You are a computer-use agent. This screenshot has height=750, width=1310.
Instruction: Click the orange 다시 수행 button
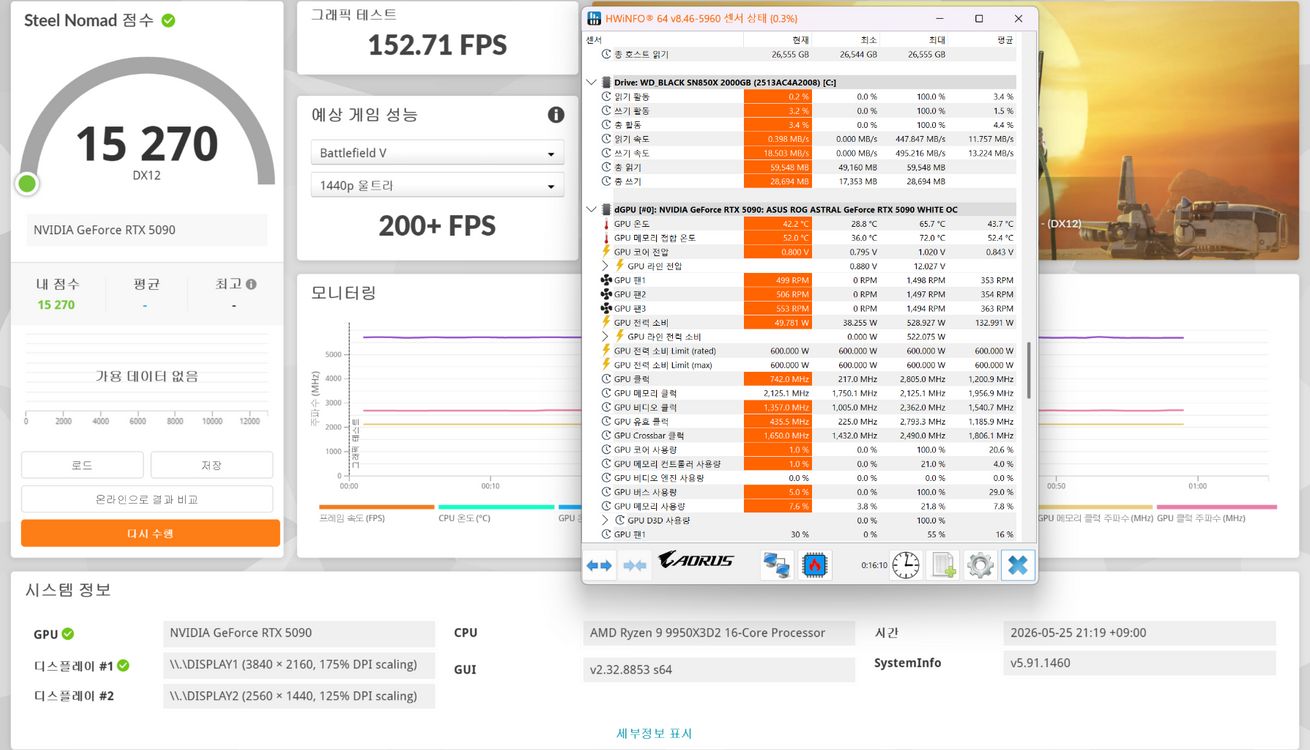tap(150, 533)
